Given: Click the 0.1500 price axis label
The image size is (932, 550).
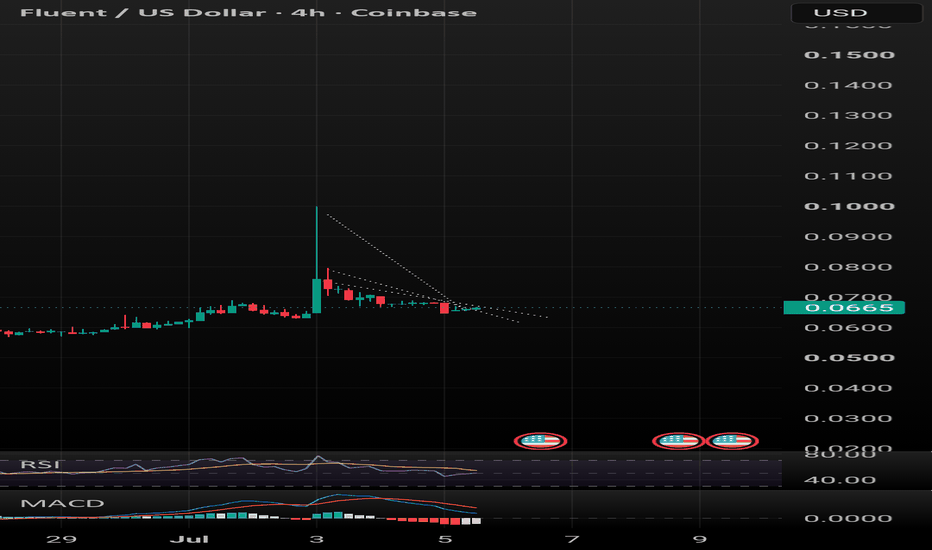Looking at the screenshot, I should [x=849, y=55].
